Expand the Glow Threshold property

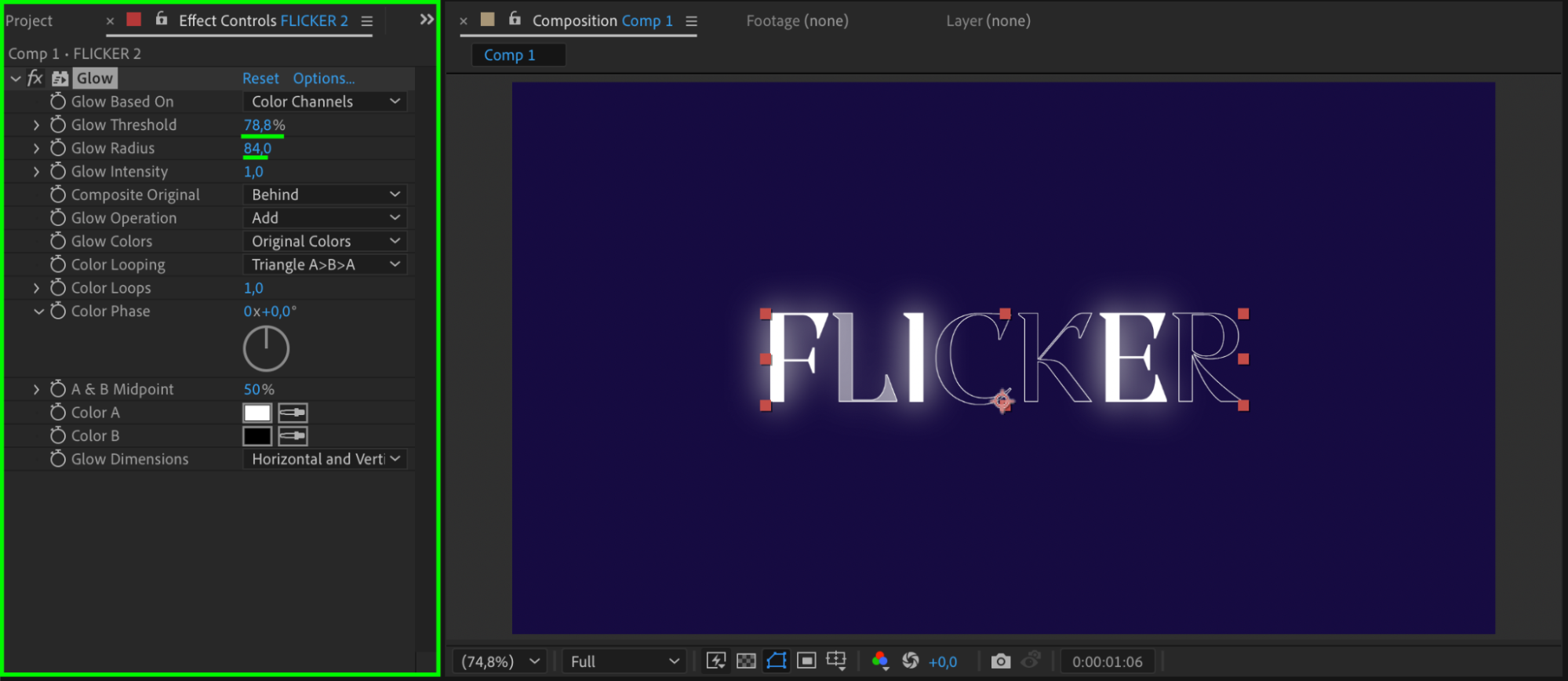(x=36, y=125)
